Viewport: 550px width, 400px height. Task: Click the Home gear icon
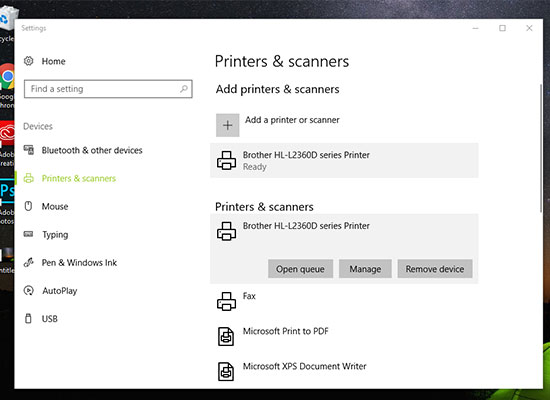point(28,61)
